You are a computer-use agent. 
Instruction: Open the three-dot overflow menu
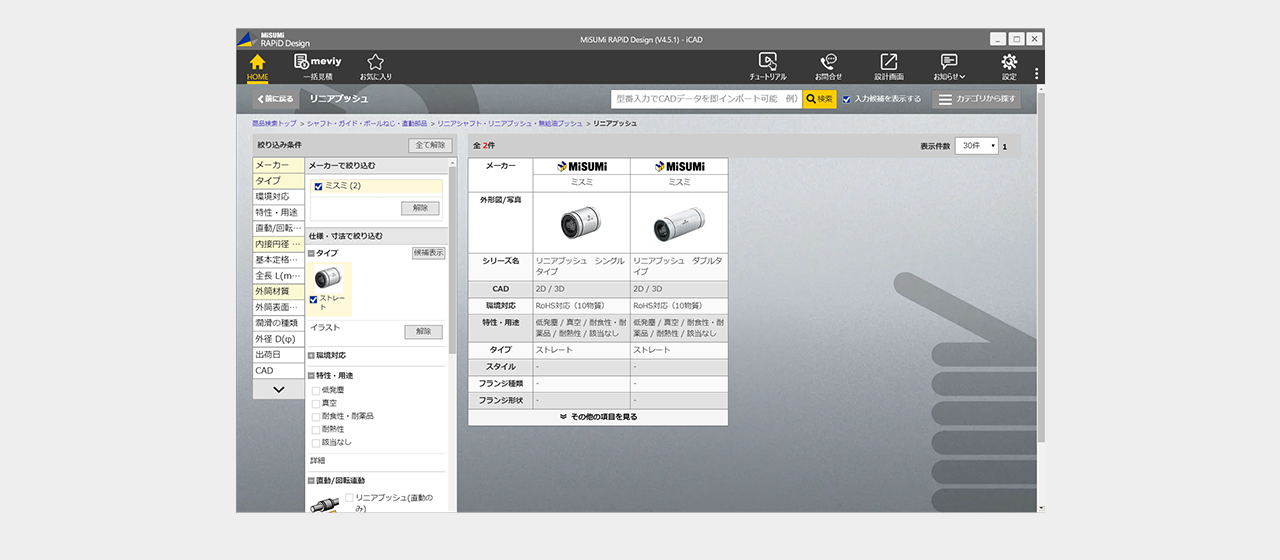tap(1036, 74)
